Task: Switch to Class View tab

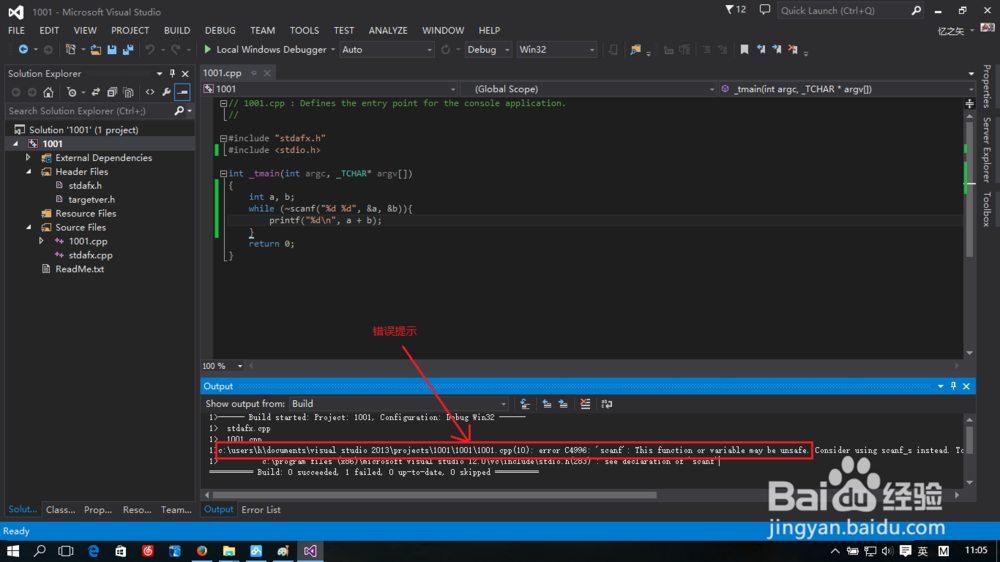Action: pos(61,510)
